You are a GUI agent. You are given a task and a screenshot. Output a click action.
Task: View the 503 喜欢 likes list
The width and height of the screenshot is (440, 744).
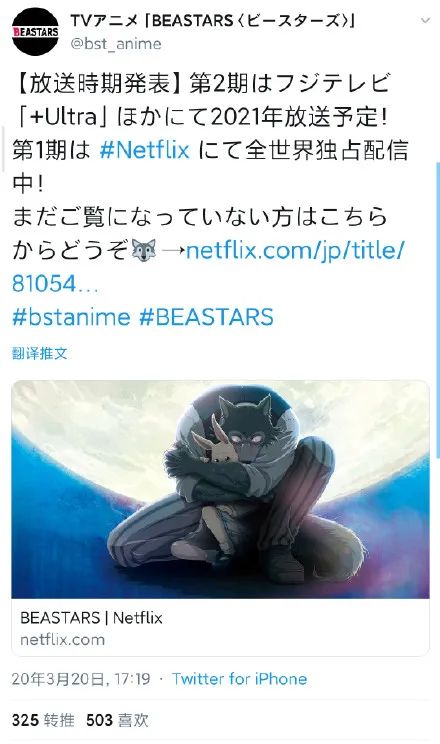coord(117,720)
